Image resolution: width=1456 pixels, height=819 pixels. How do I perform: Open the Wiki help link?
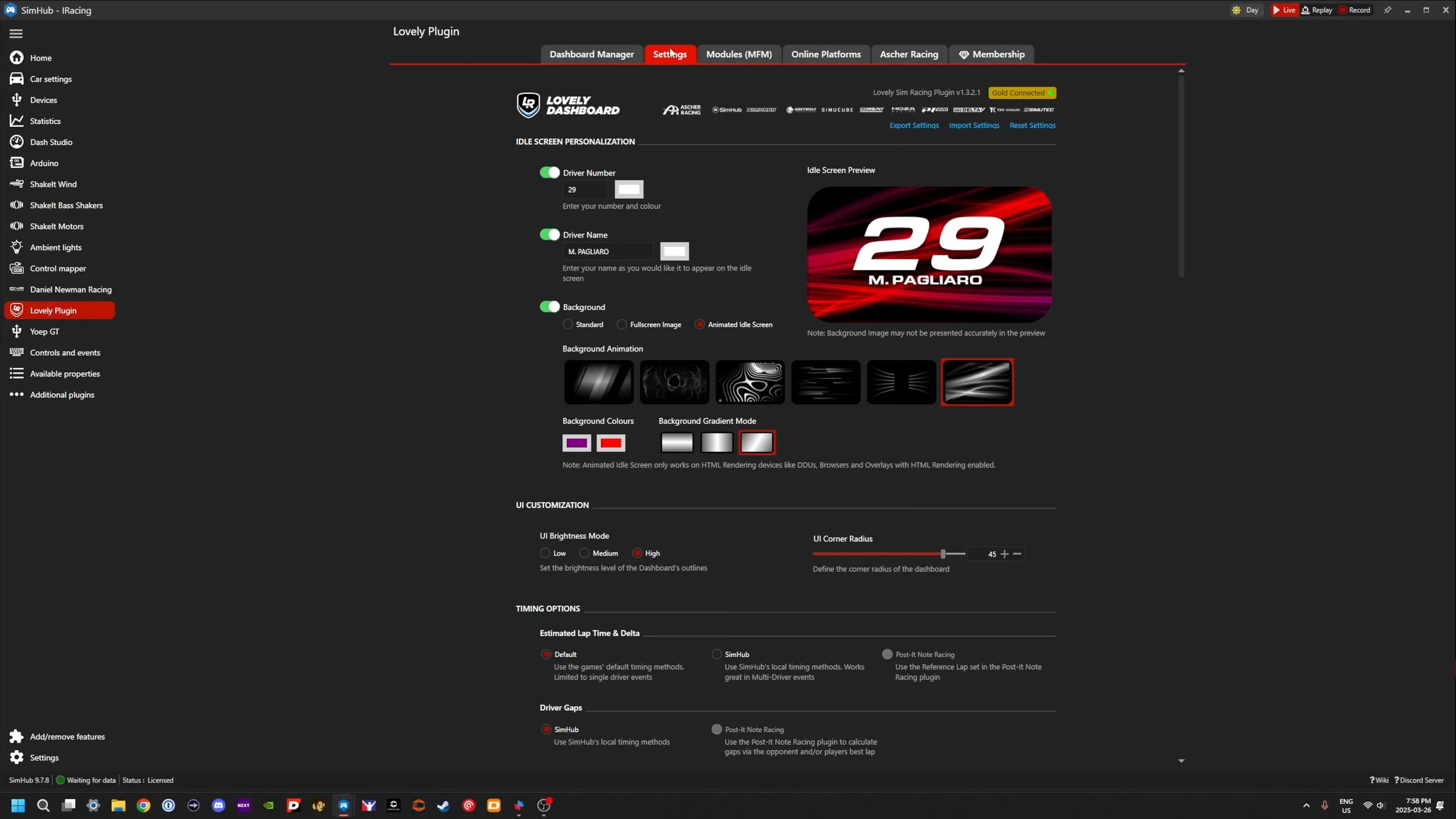click(1379, 780)
